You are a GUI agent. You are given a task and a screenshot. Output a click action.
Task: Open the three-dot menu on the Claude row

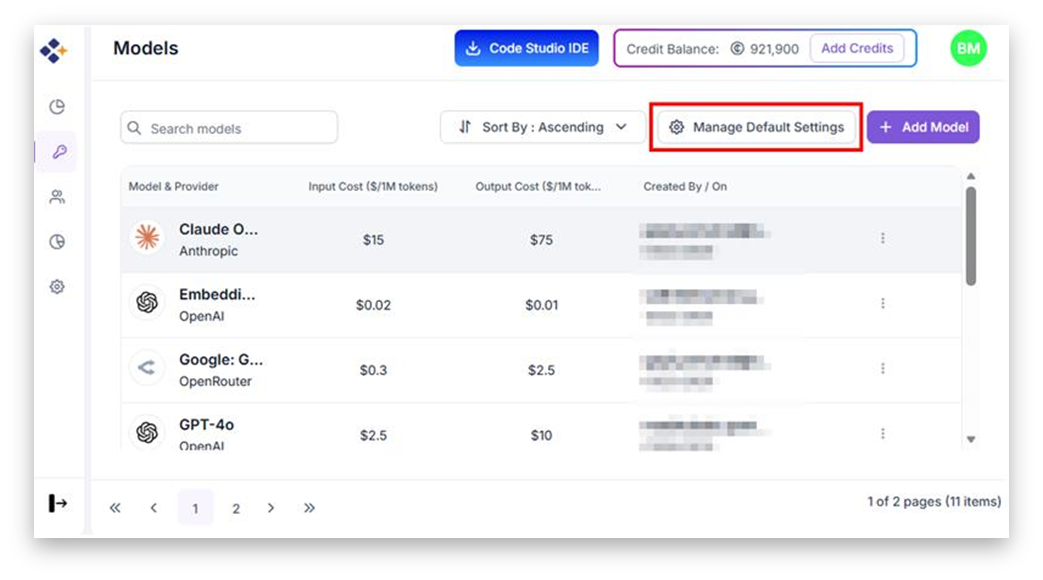(883, 238)
